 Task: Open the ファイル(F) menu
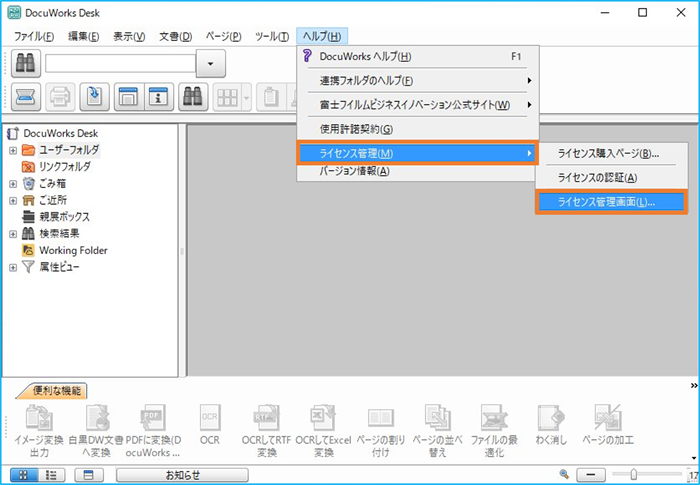tap(34, 36)
